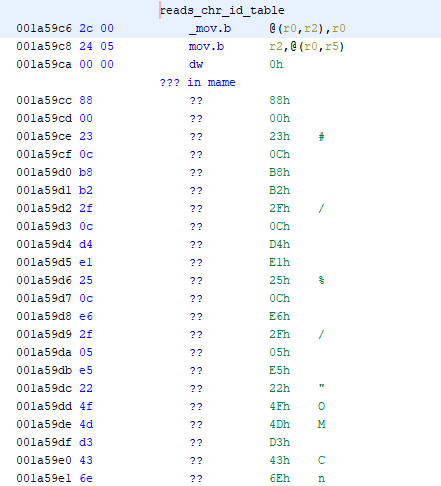Select the reads_chr_id_table label
This screenshot has width=441, height=486.
tap(222, 11)
